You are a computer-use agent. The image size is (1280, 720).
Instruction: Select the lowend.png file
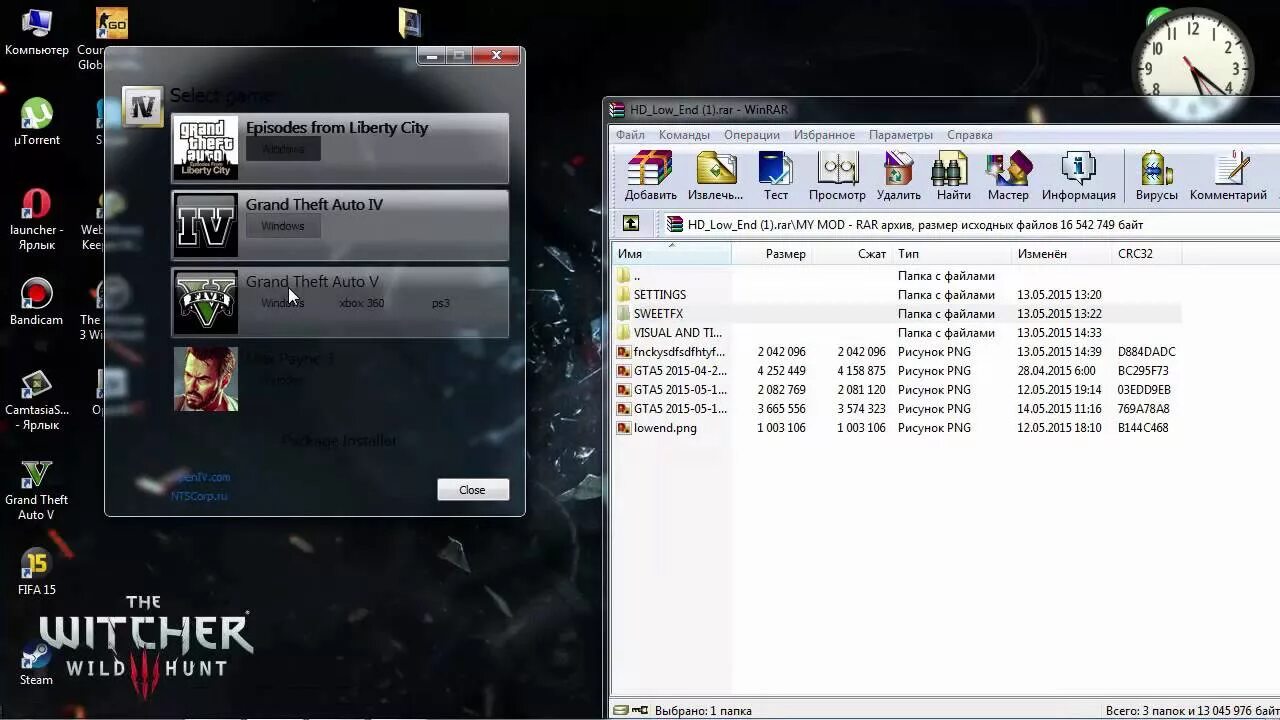(897, 428)
